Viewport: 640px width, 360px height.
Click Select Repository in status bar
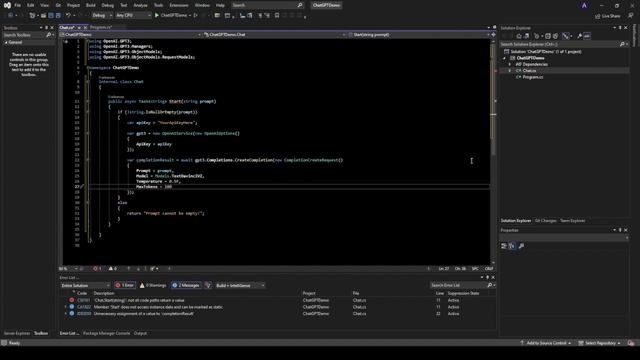coord(600,343)
